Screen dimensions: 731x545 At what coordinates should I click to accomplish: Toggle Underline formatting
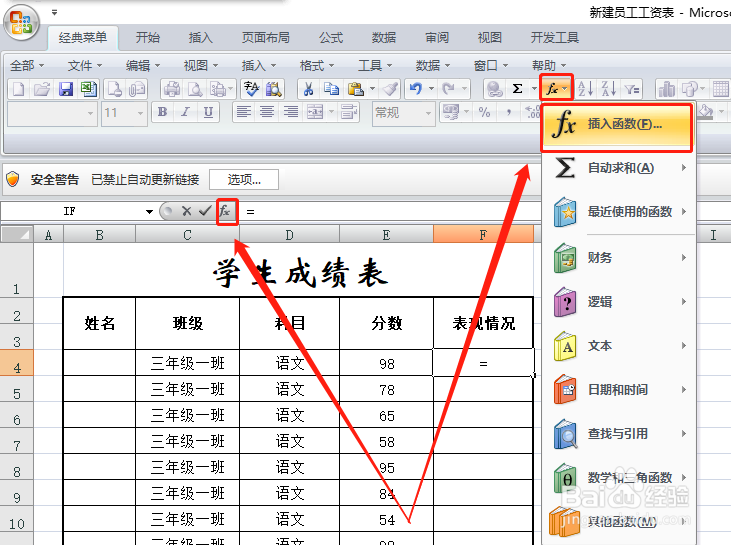click(208, 112)
